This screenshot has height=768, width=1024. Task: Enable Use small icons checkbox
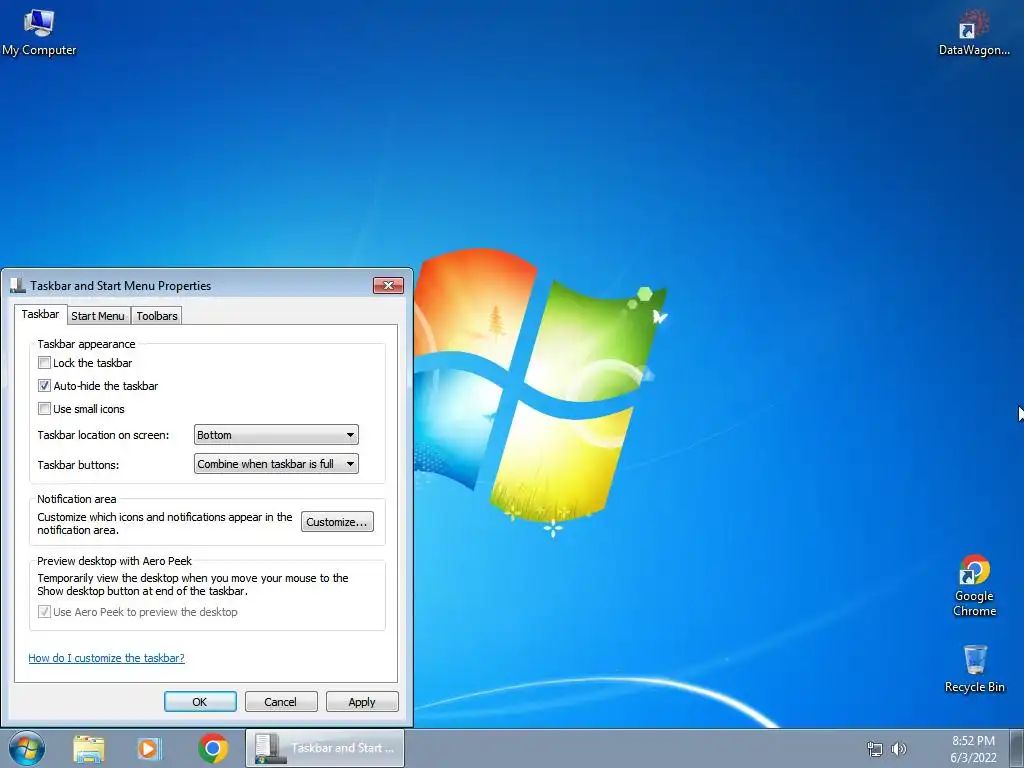tap(44, 409)
